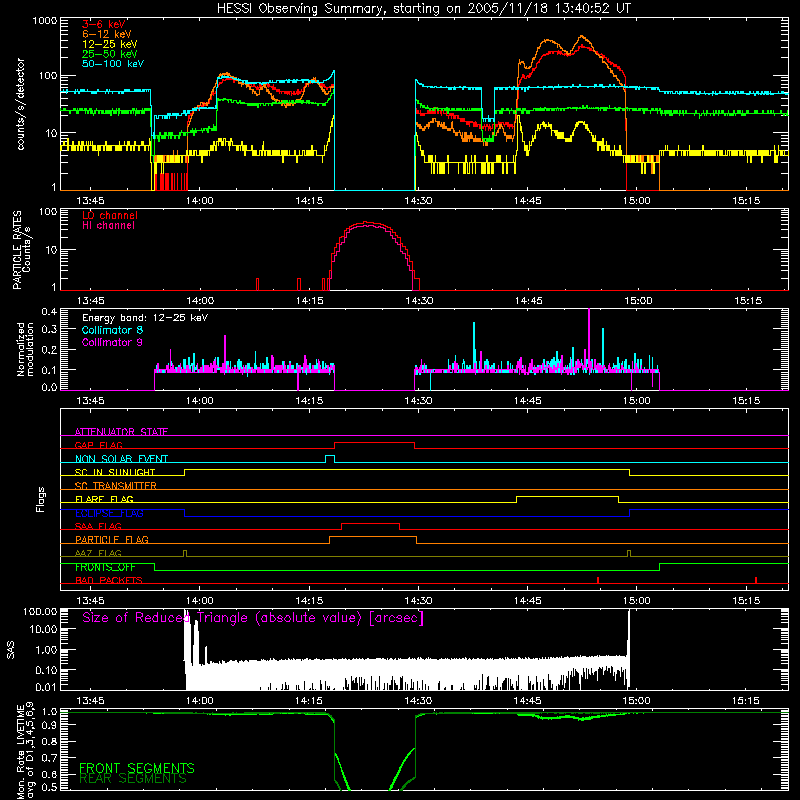The height and width of the screenshot is (800, 800).
Task: Click the NON SOLAR EVENT flag label
Action: [121, 459]
